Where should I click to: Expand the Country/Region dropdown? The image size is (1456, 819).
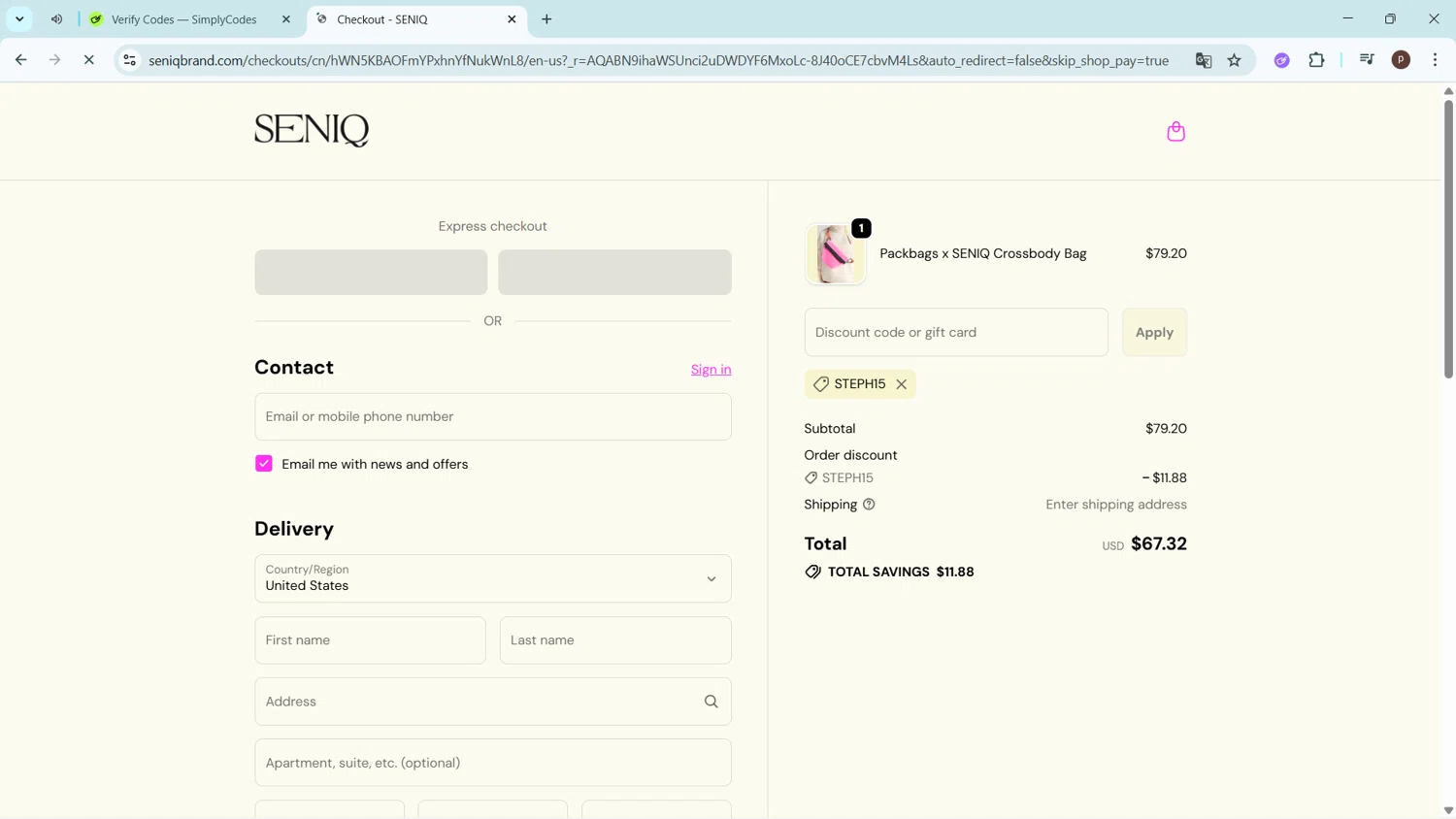tap(493, 578)
